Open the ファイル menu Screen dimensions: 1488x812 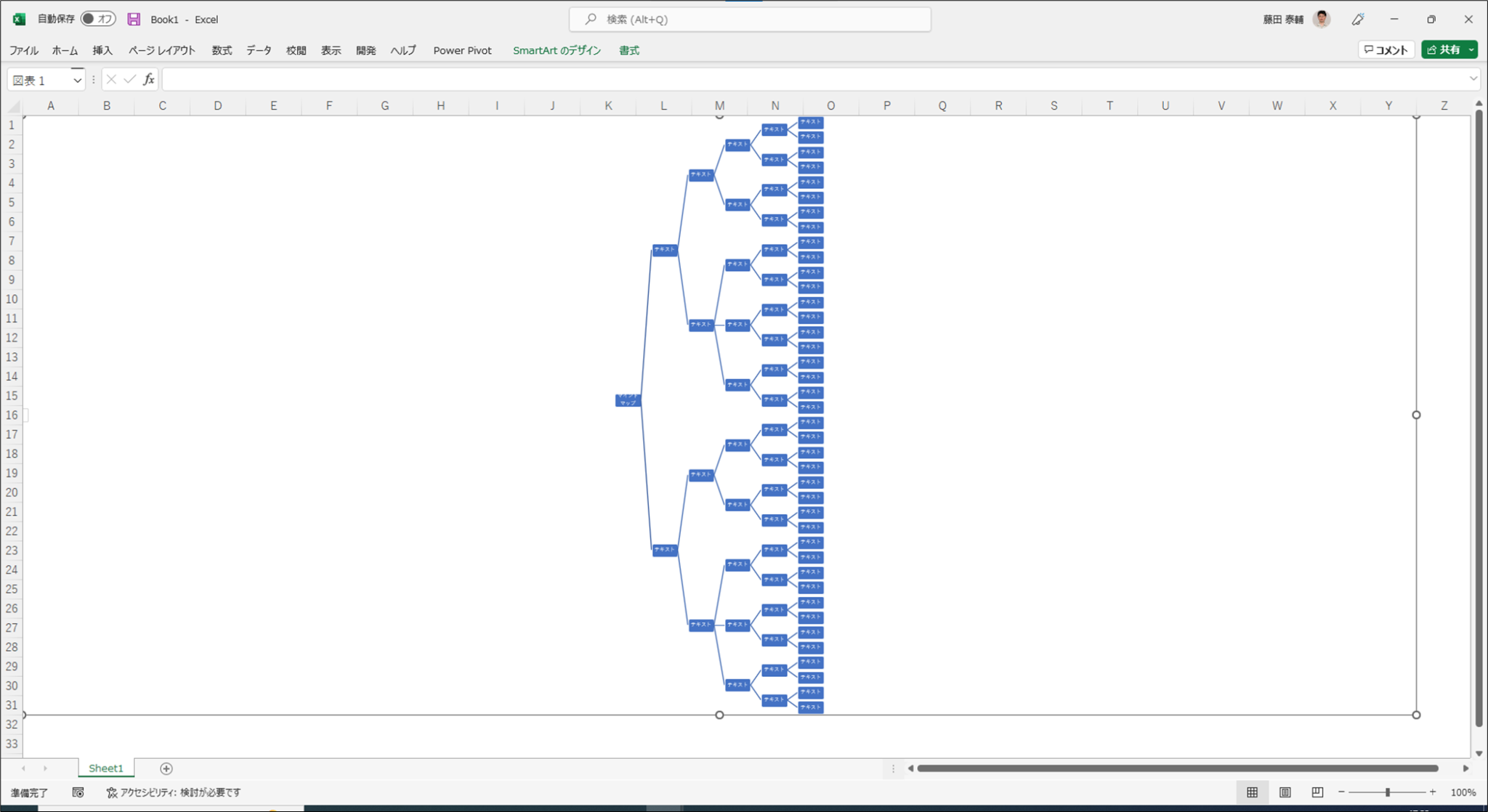pos(24,50)
